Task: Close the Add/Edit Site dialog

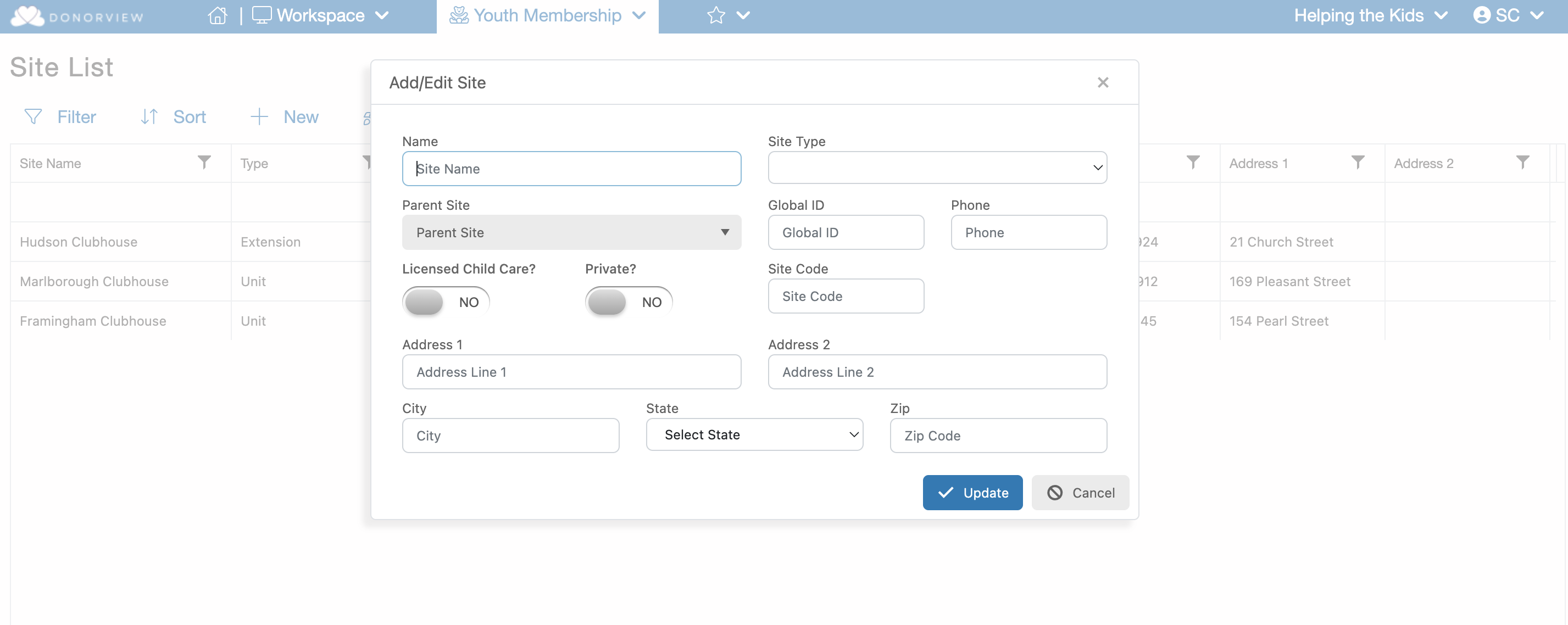Action: [x=1102, y=82]
